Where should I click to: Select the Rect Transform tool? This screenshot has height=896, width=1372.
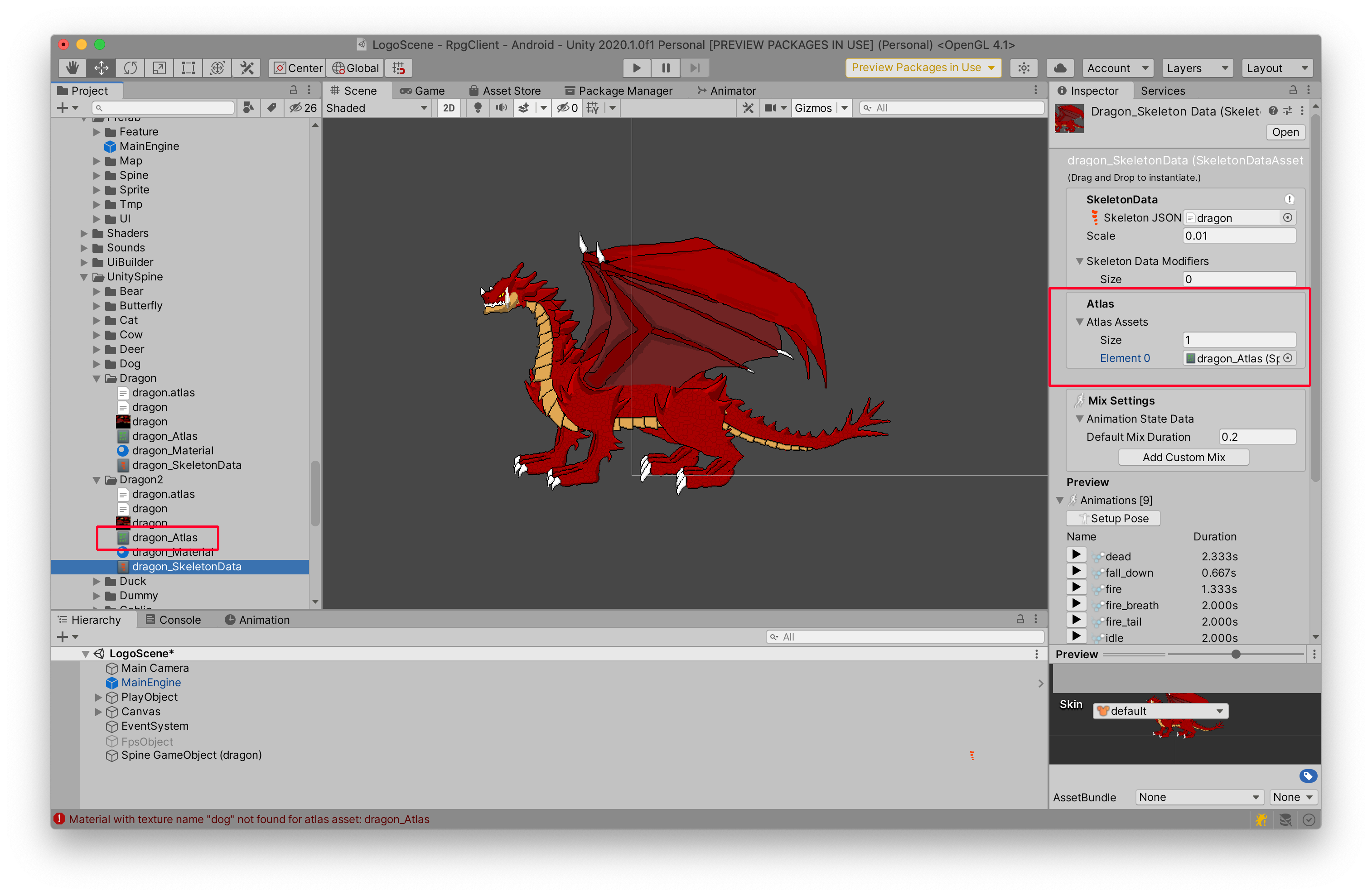tap(188, 68)
